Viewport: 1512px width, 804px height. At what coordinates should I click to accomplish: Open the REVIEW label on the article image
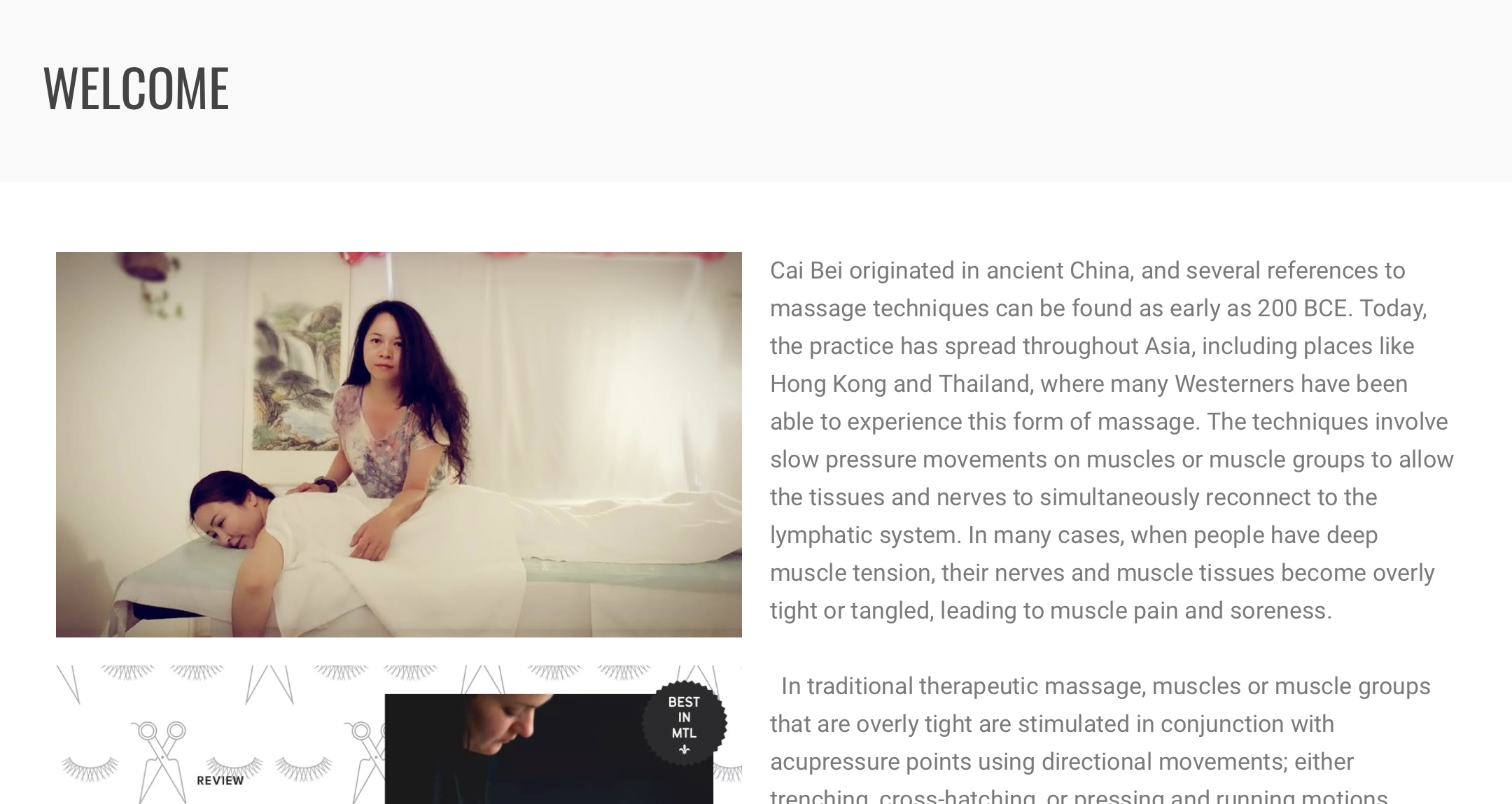(x=220, y=780)
